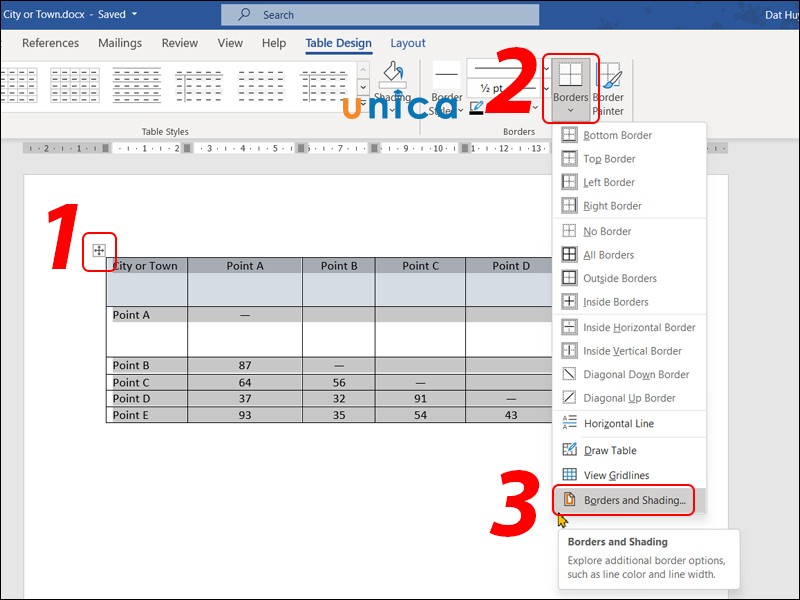
Task: Toggle No Border on selection
Action: click(607, 231)
